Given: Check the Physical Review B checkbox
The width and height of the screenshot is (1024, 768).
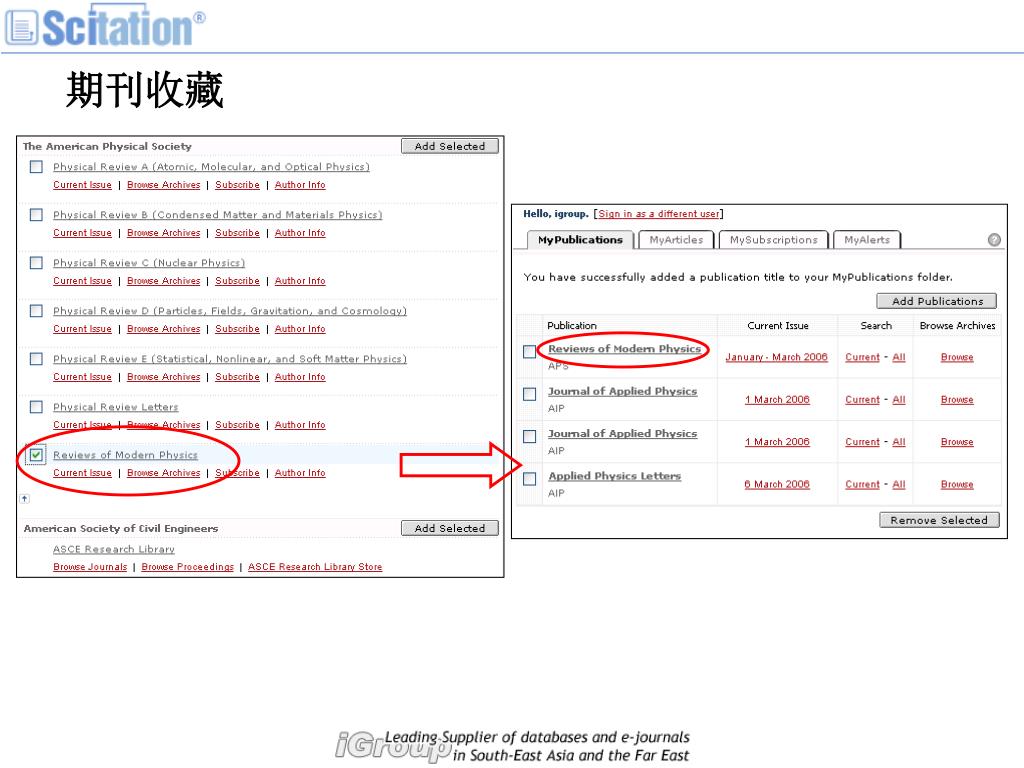Looking at the screenshot, I should 37,215.
